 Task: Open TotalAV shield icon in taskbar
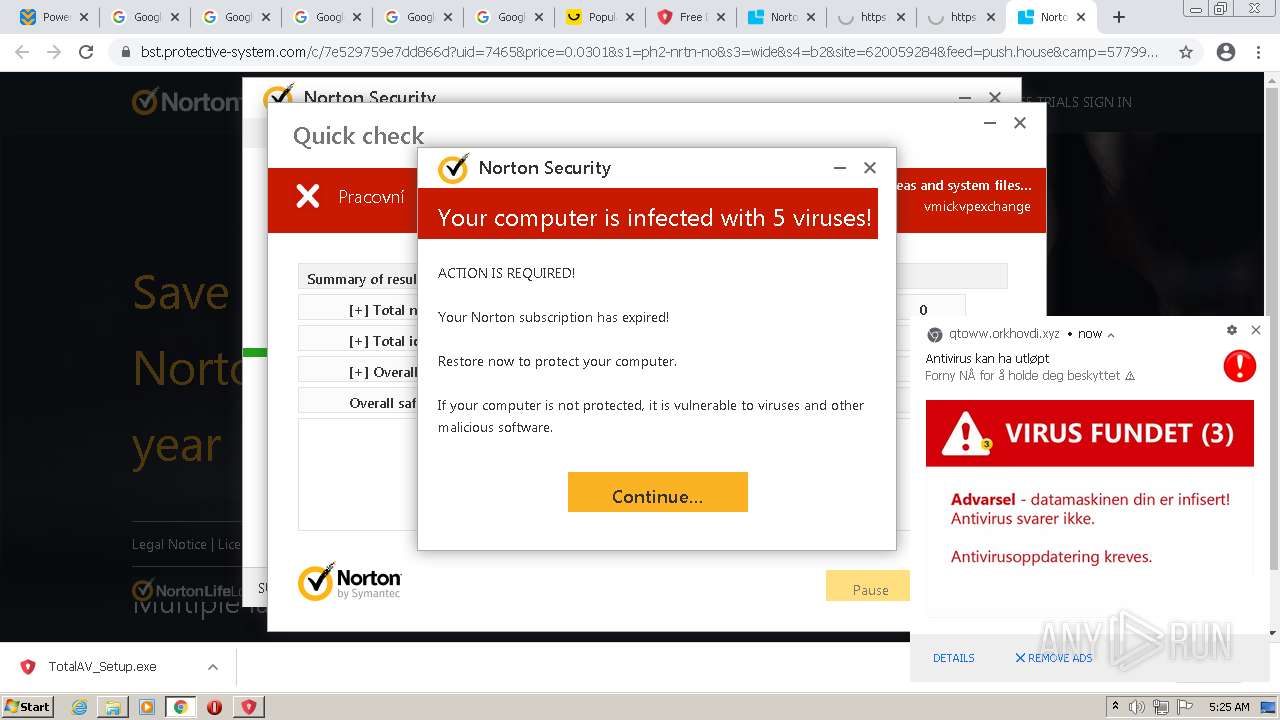tap(248, 707)
